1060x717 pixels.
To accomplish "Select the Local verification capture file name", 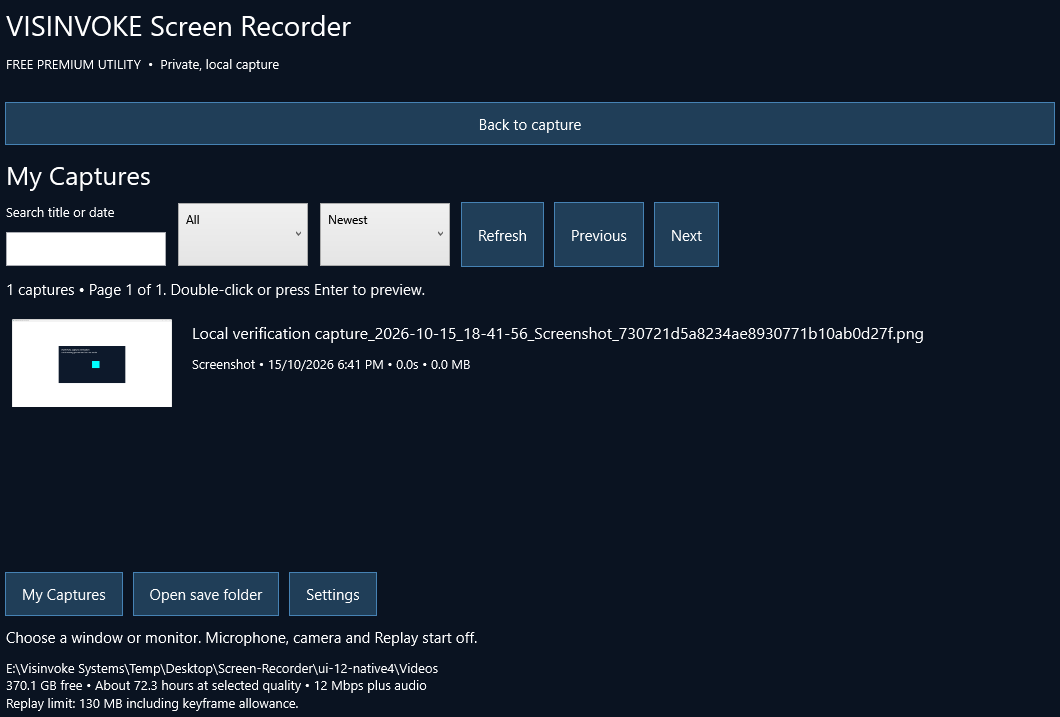I will pos(558,334).
